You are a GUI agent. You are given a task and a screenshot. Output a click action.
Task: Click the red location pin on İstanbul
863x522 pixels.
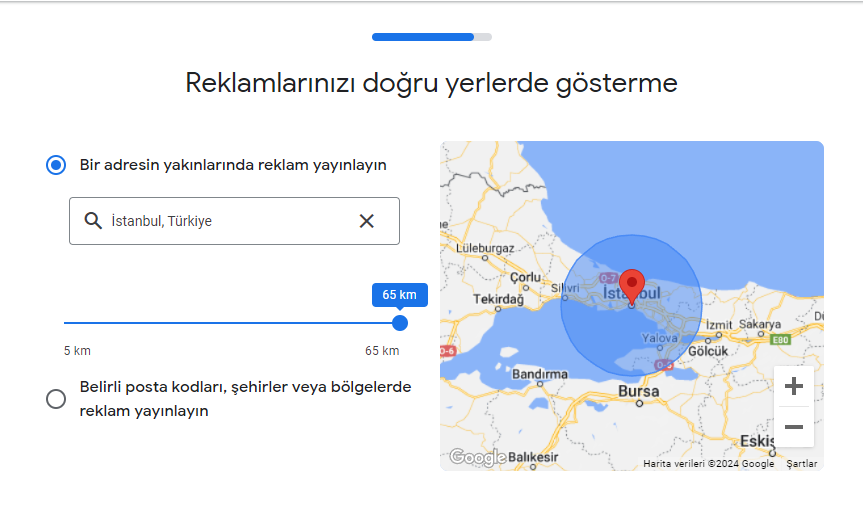click(x=631, y=285)
